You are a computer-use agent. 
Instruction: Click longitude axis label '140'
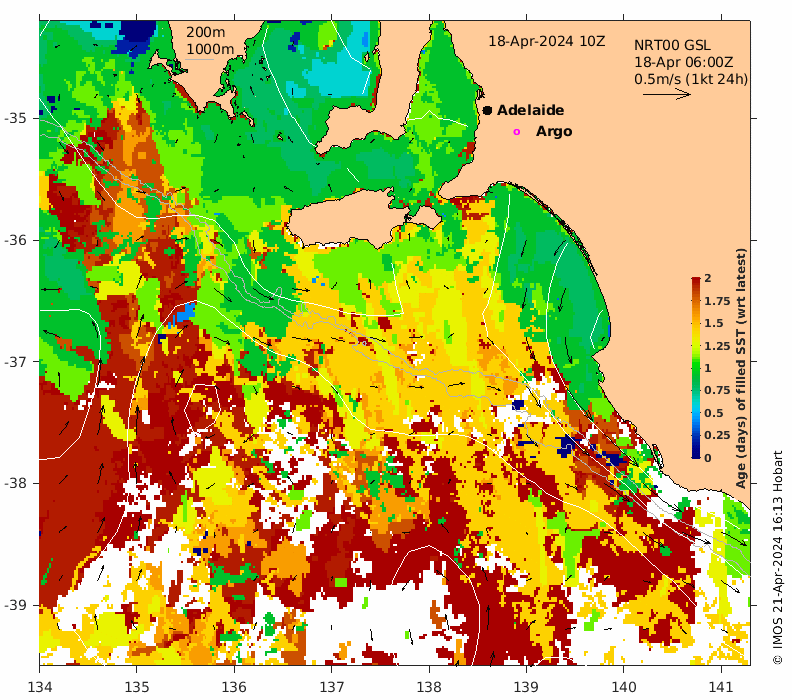(x=623, y=687)
